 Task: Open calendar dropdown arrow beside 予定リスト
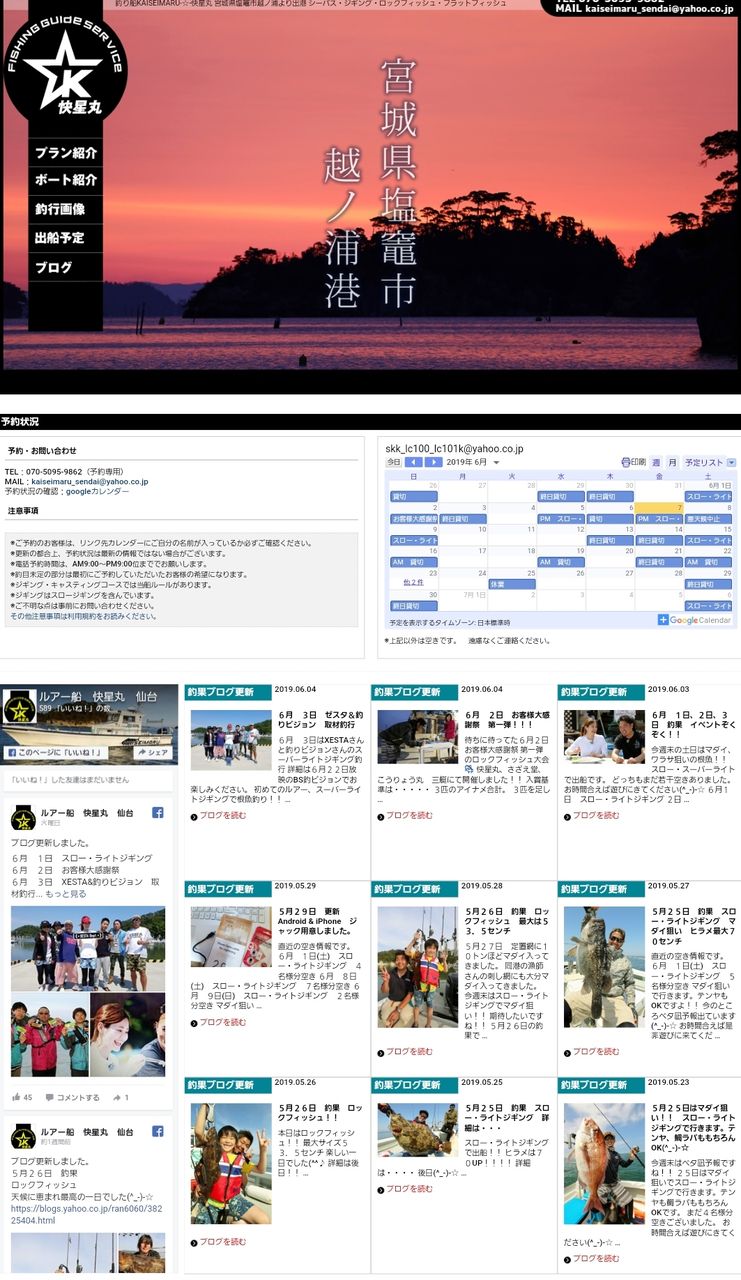click(731, 462)
